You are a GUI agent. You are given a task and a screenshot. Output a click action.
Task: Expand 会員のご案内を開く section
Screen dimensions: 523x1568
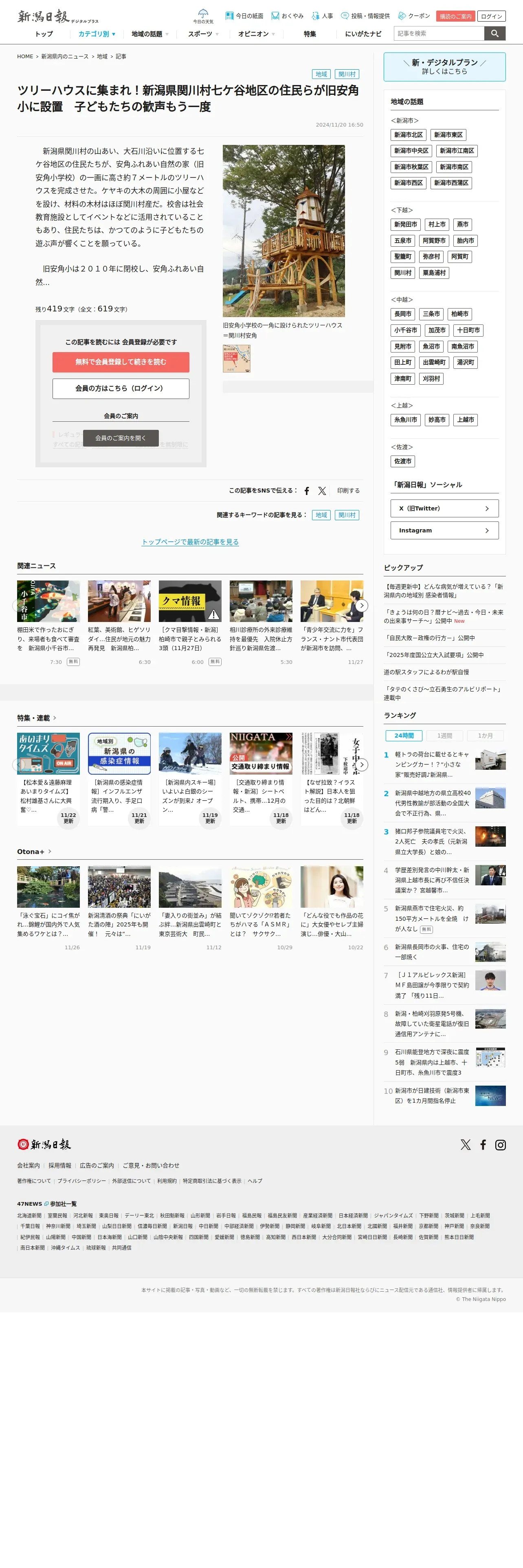click(121, 438)
